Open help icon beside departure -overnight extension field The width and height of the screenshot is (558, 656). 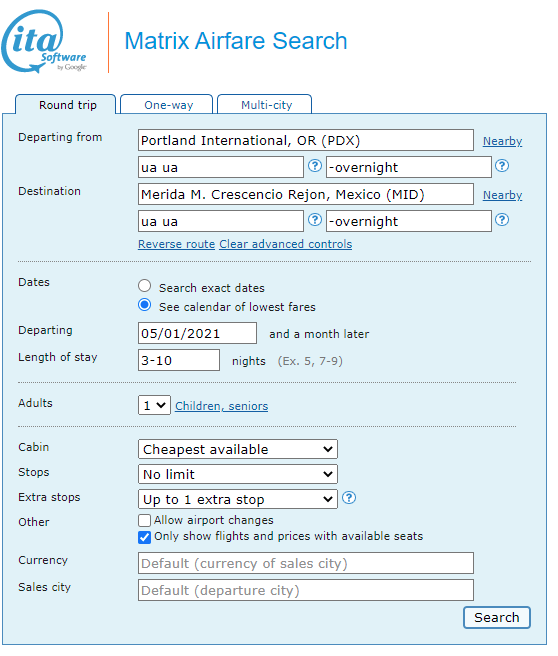(x=502, y=166)
